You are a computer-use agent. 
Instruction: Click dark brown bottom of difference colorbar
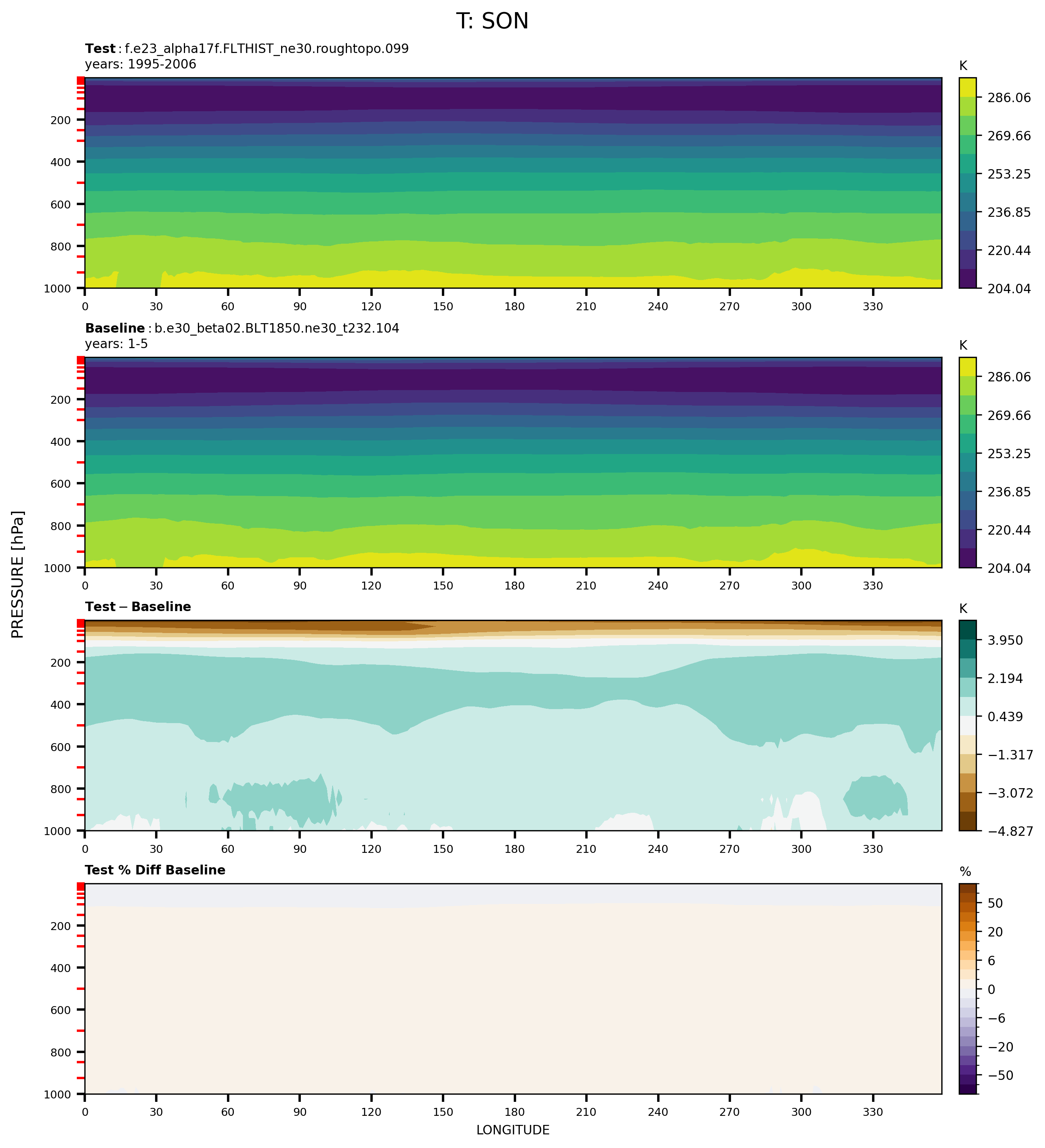(967, 822)
